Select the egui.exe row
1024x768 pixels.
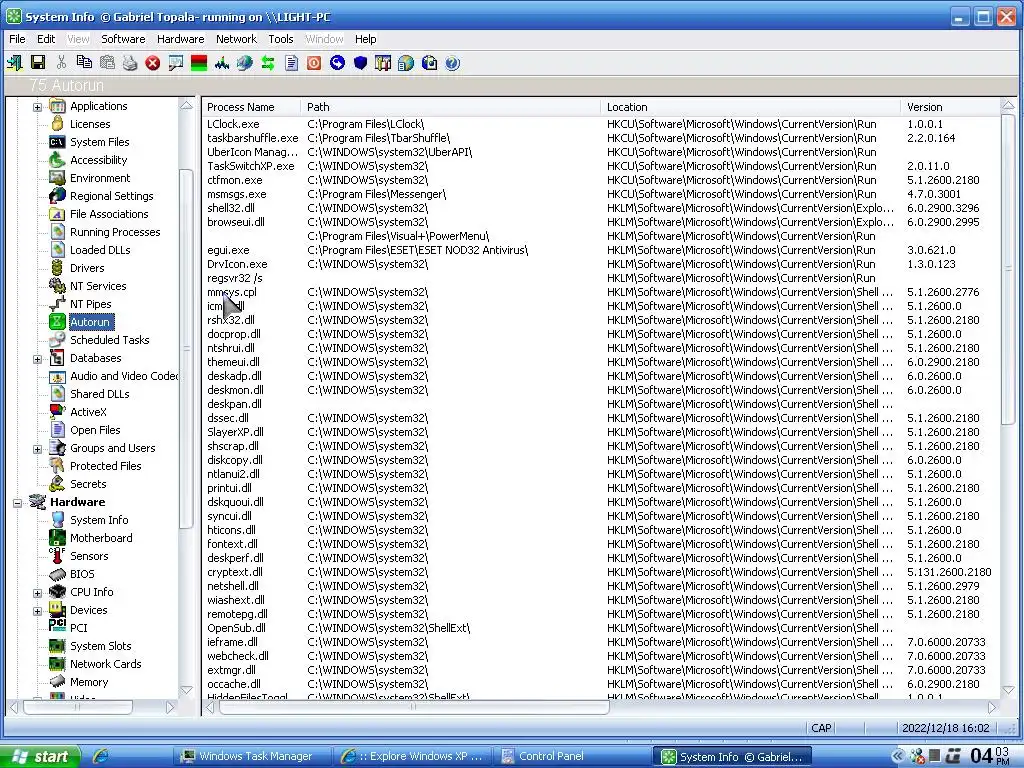point(601,250)
